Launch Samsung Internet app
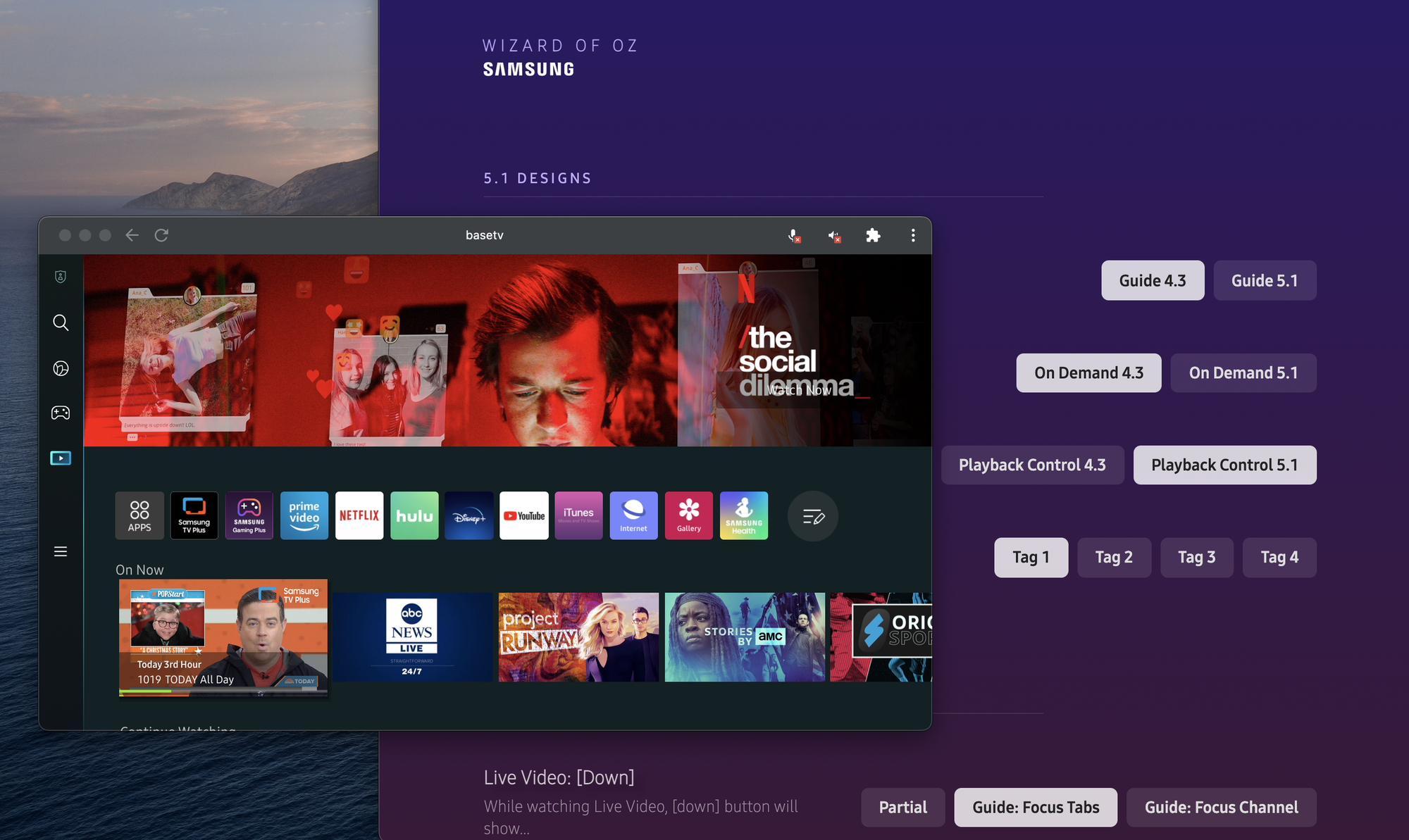 [634, 515]
